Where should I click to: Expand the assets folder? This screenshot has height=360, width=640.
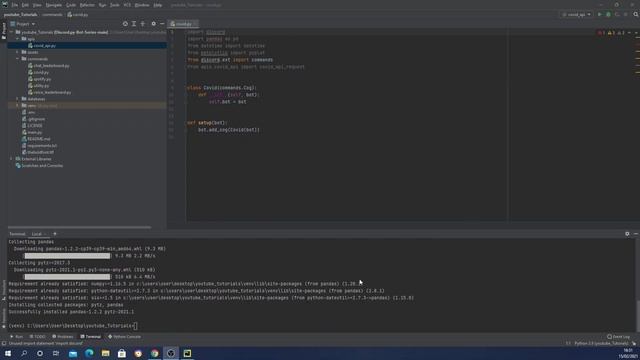(18, 52)
